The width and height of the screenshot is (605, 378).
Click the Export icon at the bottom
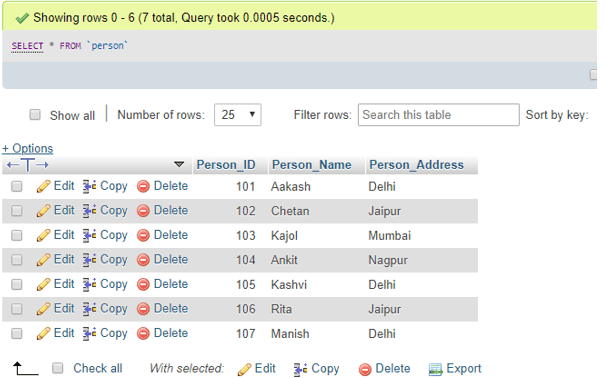click(435, 370)
